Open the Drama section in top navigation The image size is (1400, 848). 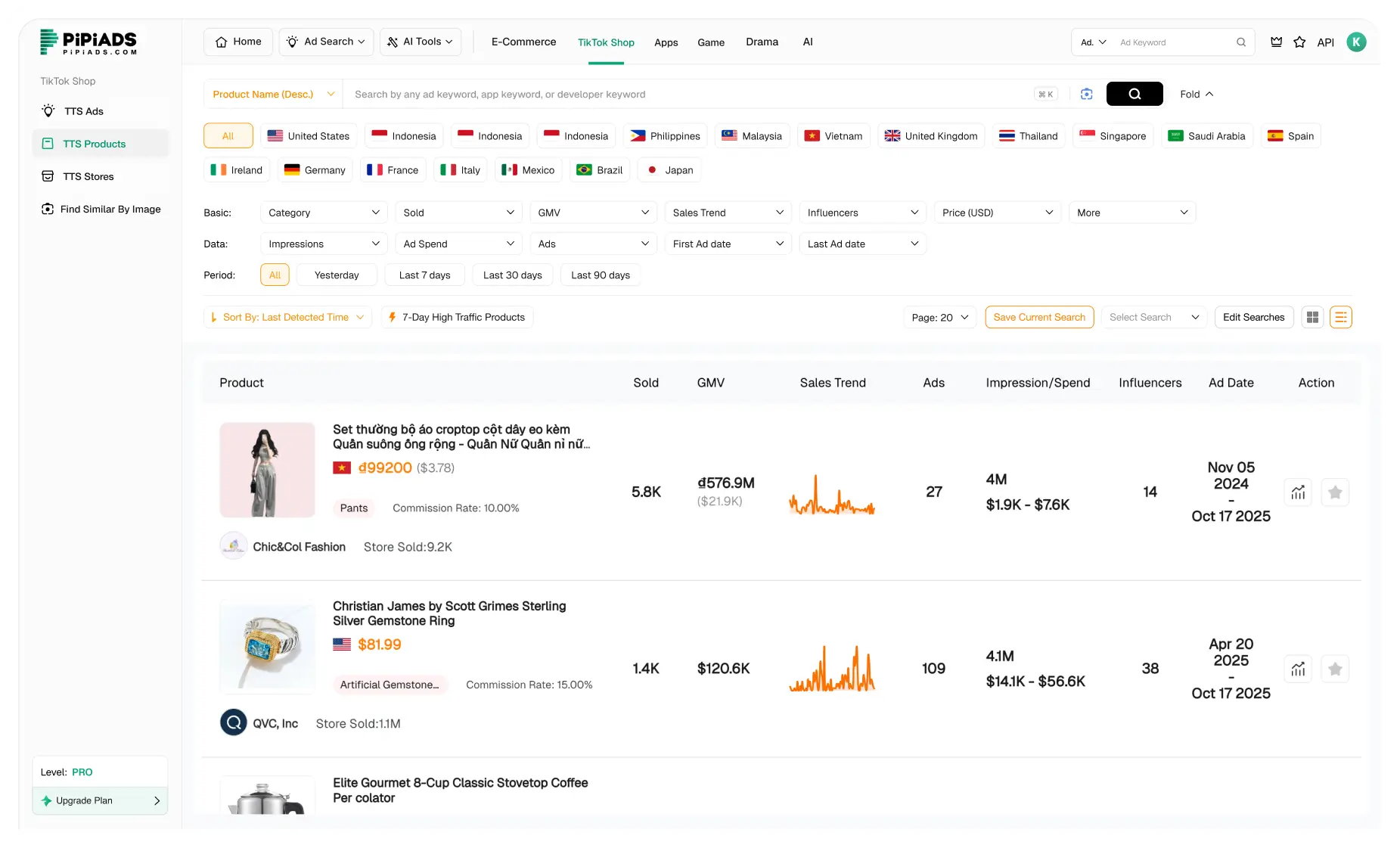(762, 42)
